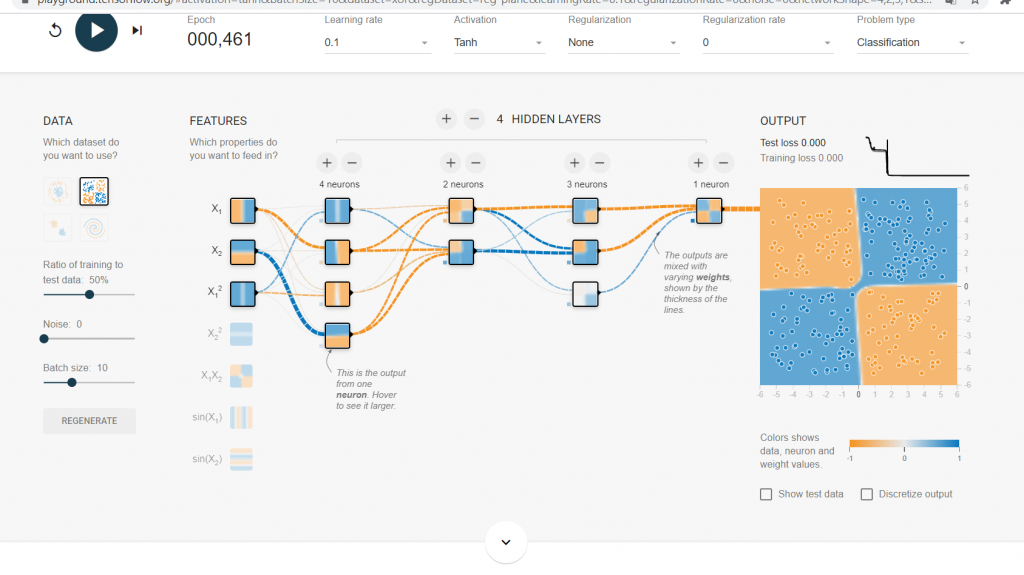1024x575 pixels.
Task: Open the Learning rate dropdown
Action: point(377,42)
